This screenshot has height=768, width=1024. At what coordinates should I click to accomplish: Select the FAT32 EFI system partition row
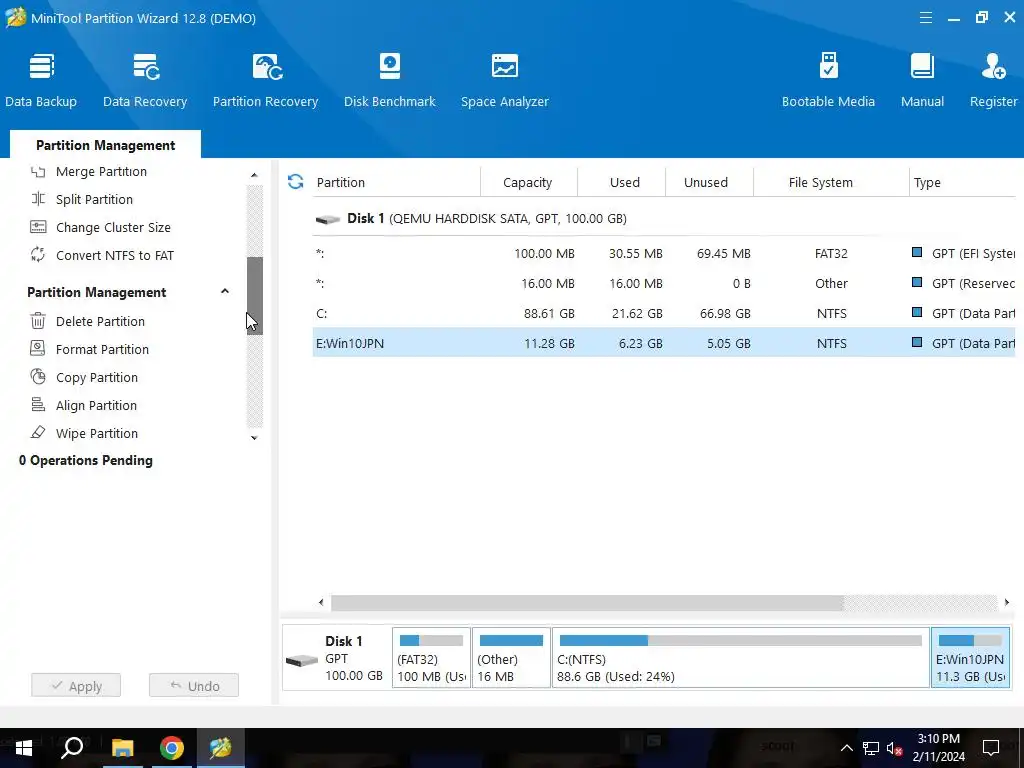click(x=664, y=253)
